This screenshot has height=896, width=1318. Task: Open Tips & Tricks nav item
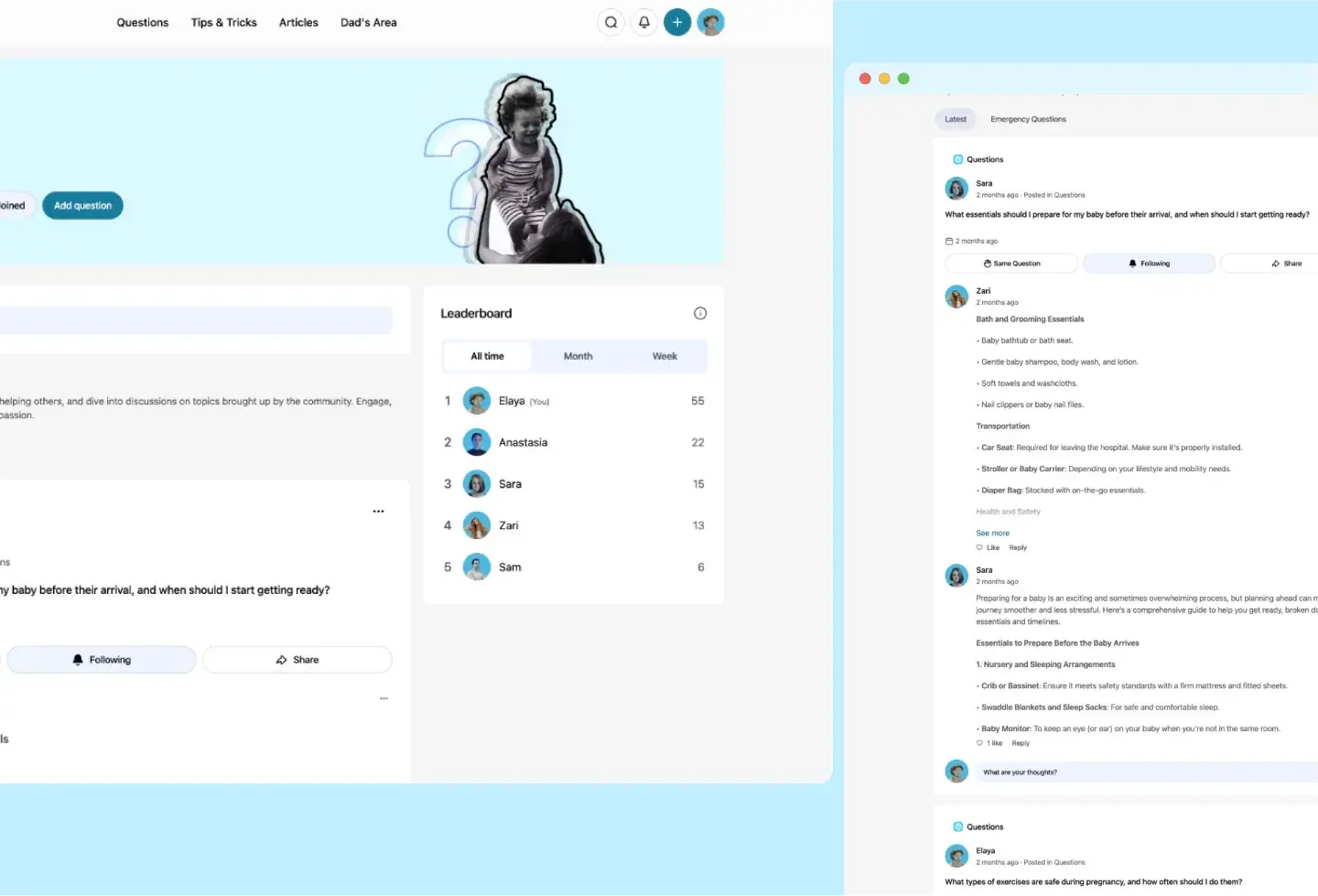(224, 22)
